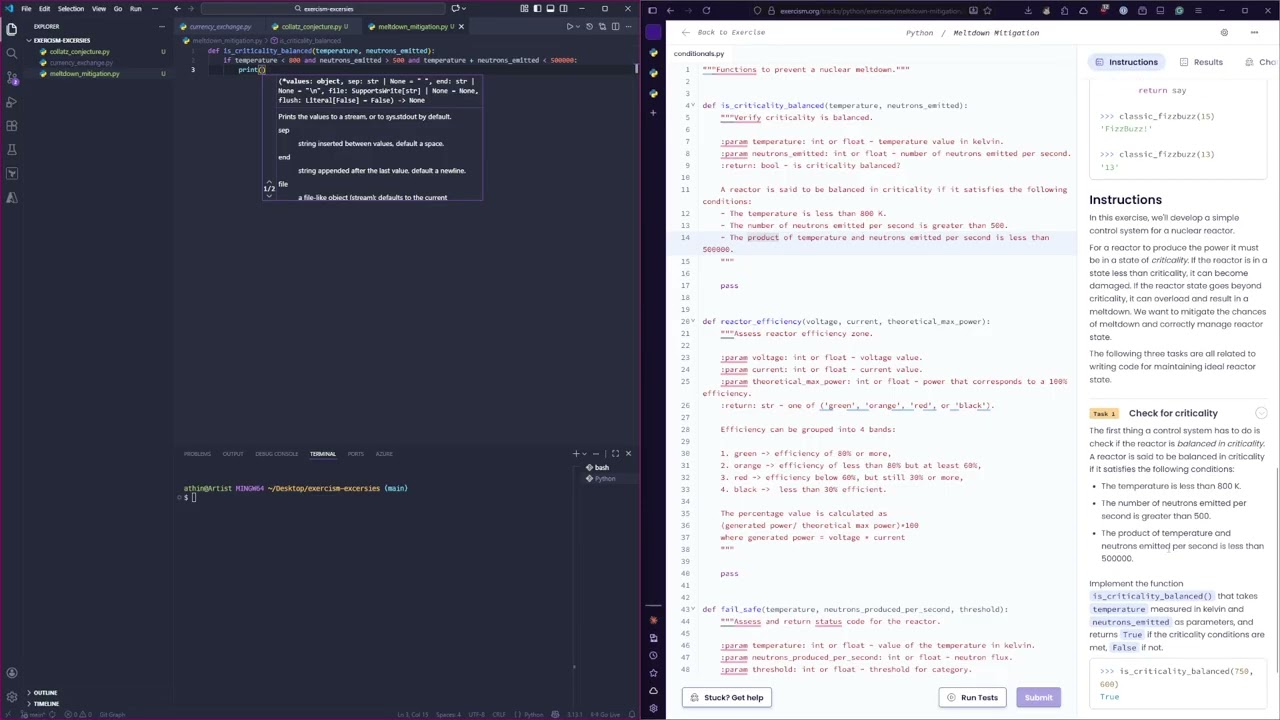Switch to collatz_conjecture.py editor tab
The height and width of the screenshot is (720, 1280).
[x=312, y=27]
